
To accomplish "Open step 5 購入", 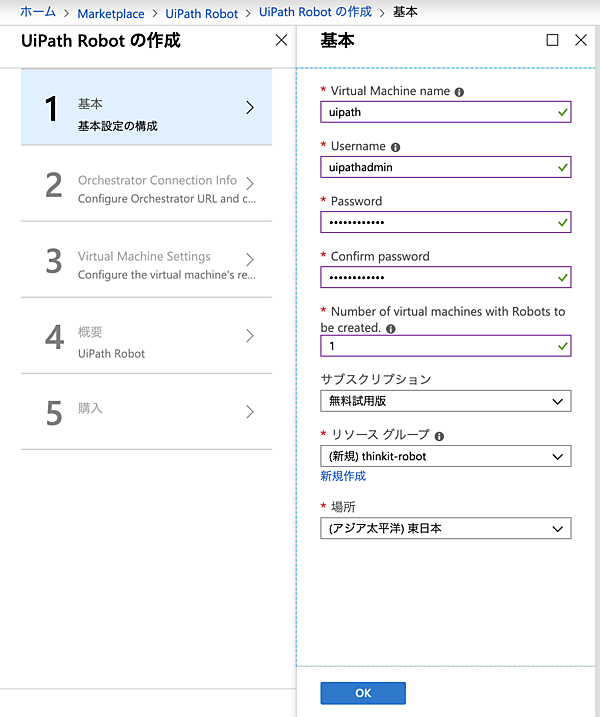I will coord(146,412).
